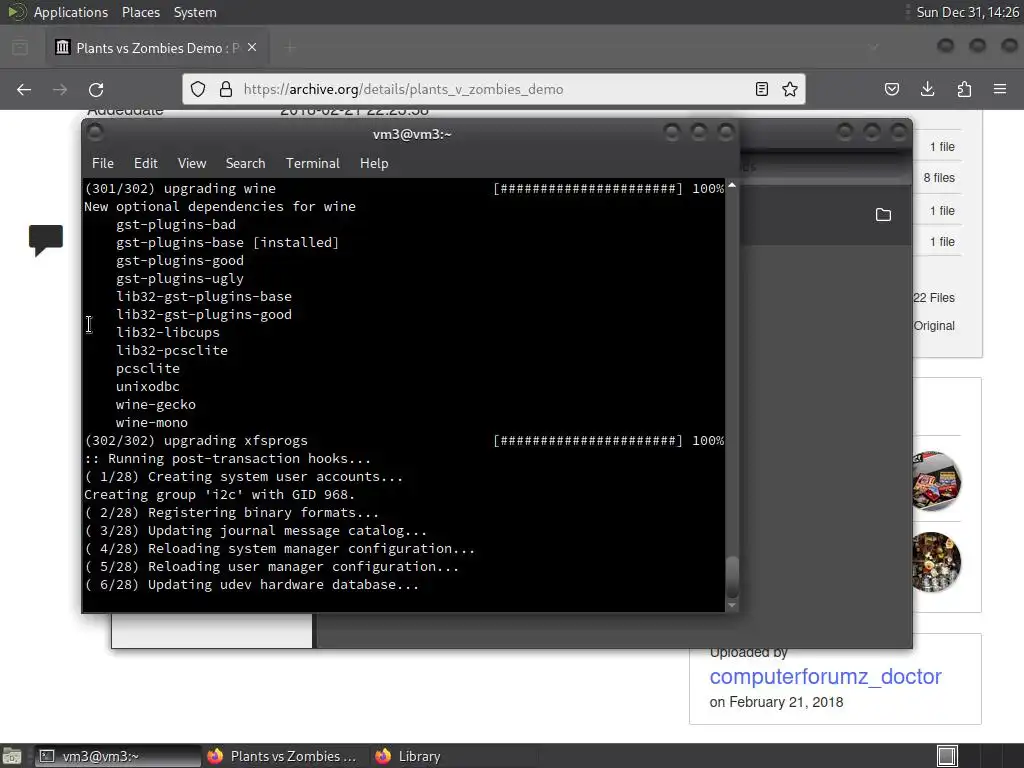Click terminal line 'wine-mono'
The image size is (1024, 768).
pos(152,423)
